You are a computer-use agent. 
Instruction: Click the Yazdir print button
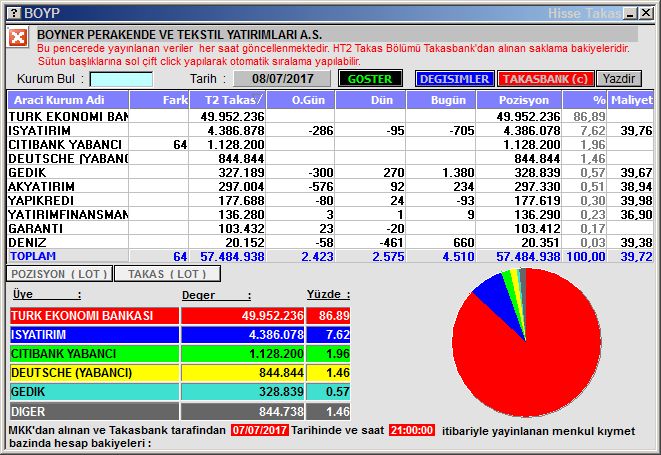coord(619,79)
